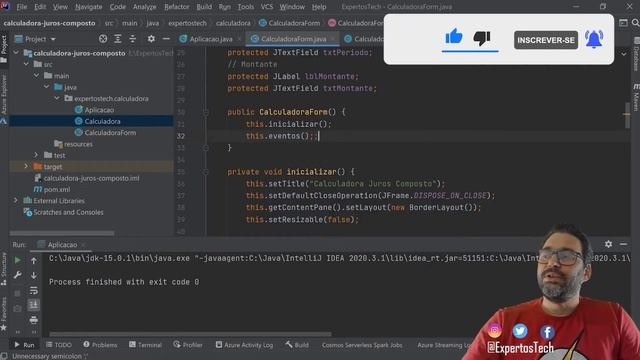Open the Favorites side tab
This screenshot has height=360, width=640.
point(4,313)
